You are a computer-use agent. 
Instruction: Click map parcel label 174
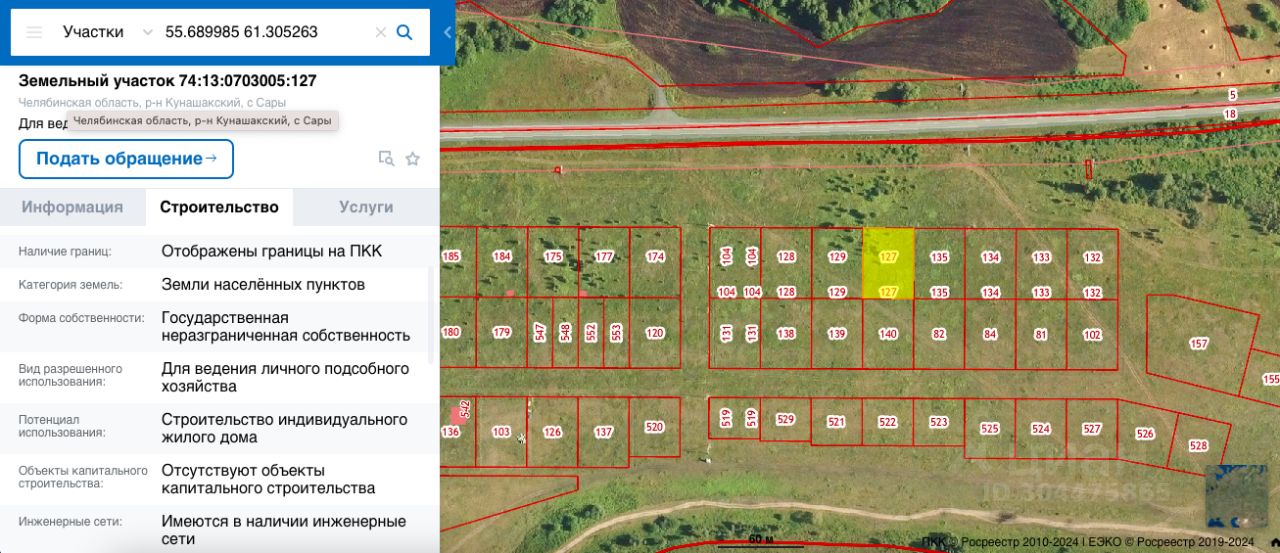point(655,257)
